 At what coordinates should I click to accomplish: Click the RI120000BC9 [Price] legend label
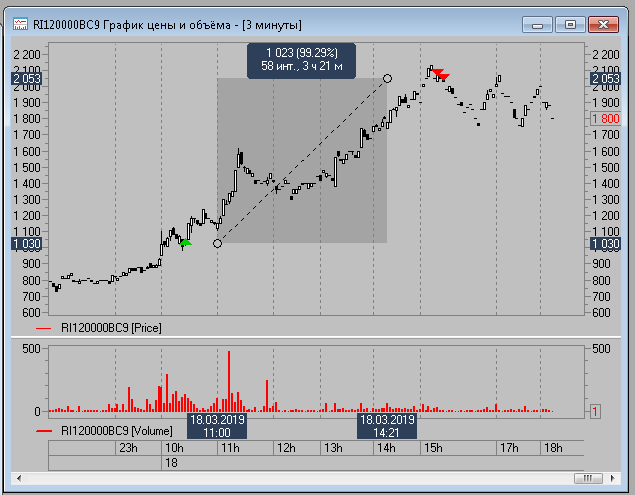click(x=110, y=327)
